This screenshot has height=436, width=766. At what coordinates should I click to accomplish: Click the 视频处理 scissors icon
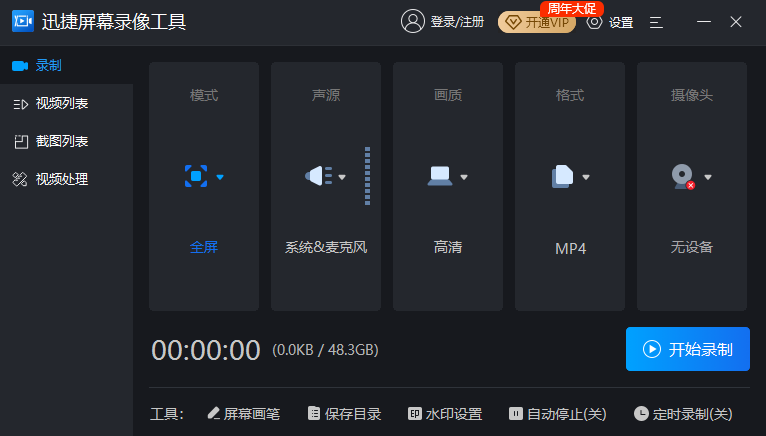click(20, 179)
